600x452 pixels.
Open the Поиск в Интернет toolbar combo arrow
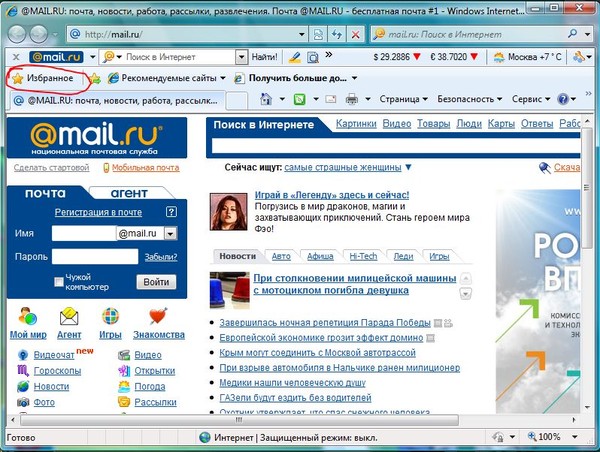coord(241,57)
